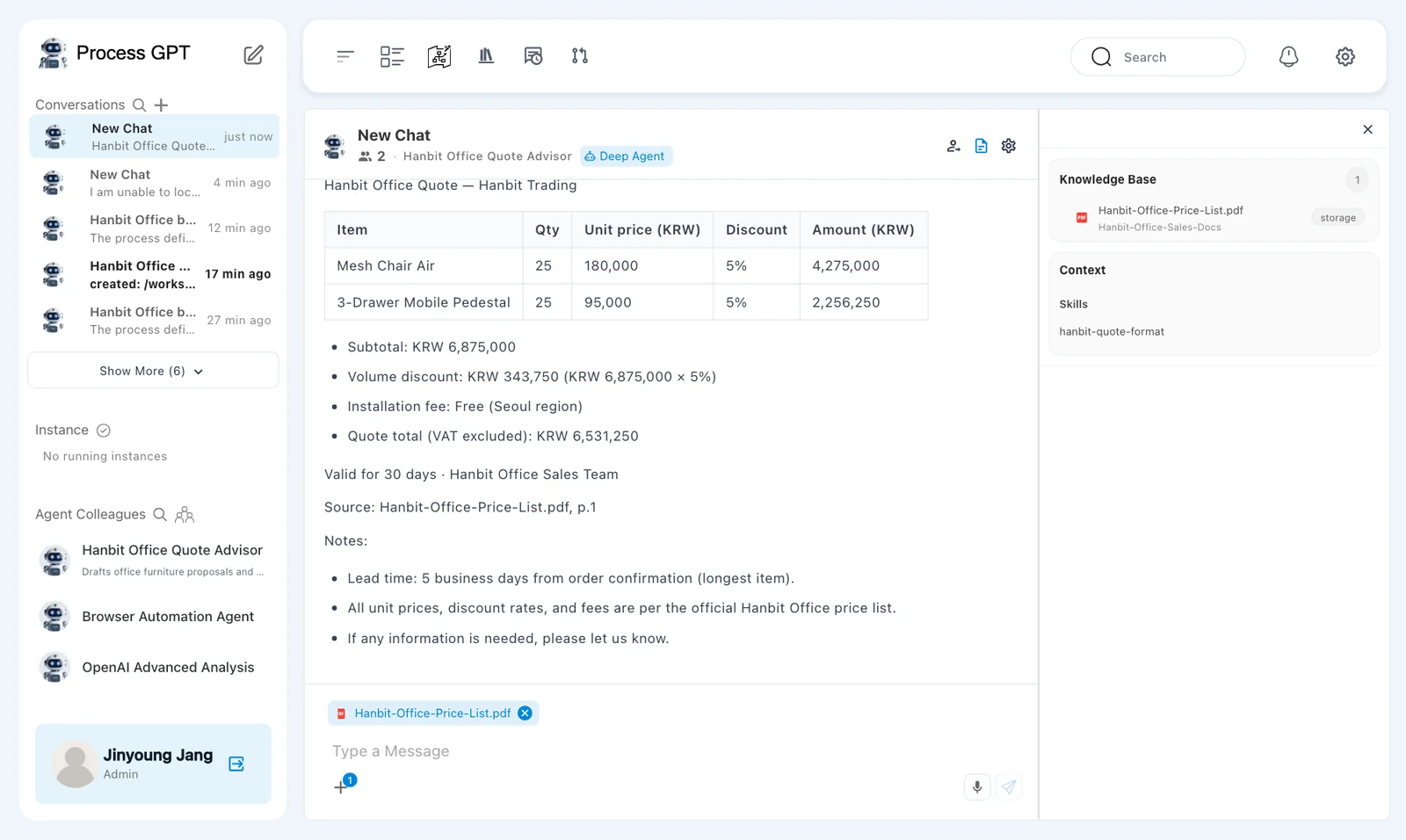Open chat settings gear in the chat header
Screen dimensions: 1406x840
1009,146
